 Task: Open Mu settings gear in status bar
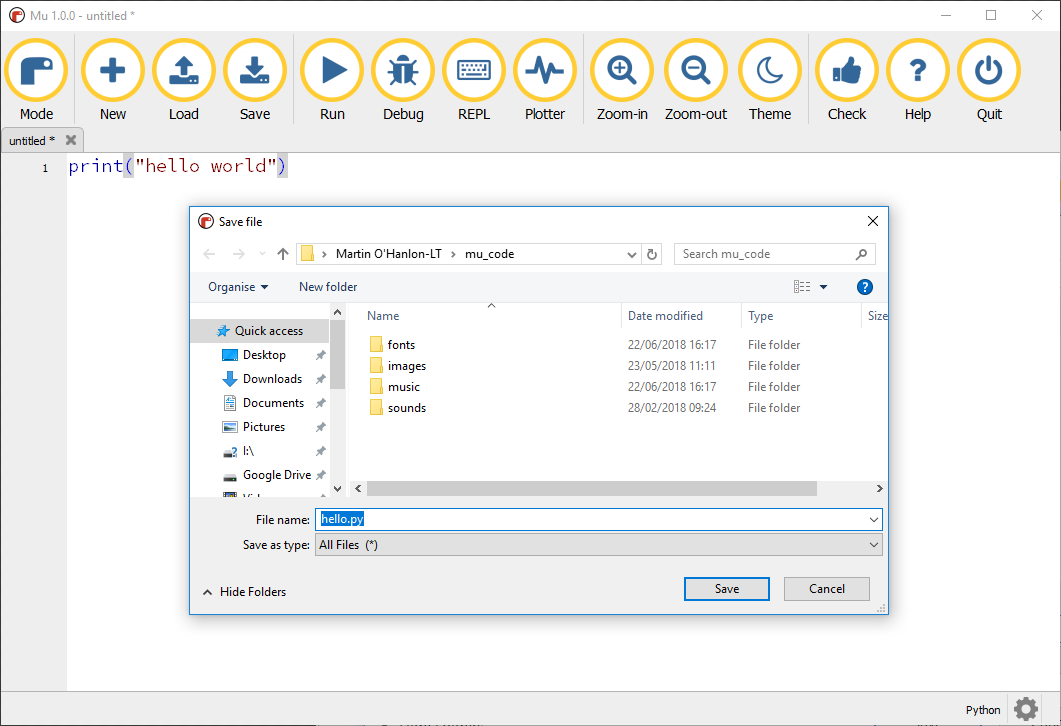(x=1025, y=709)
